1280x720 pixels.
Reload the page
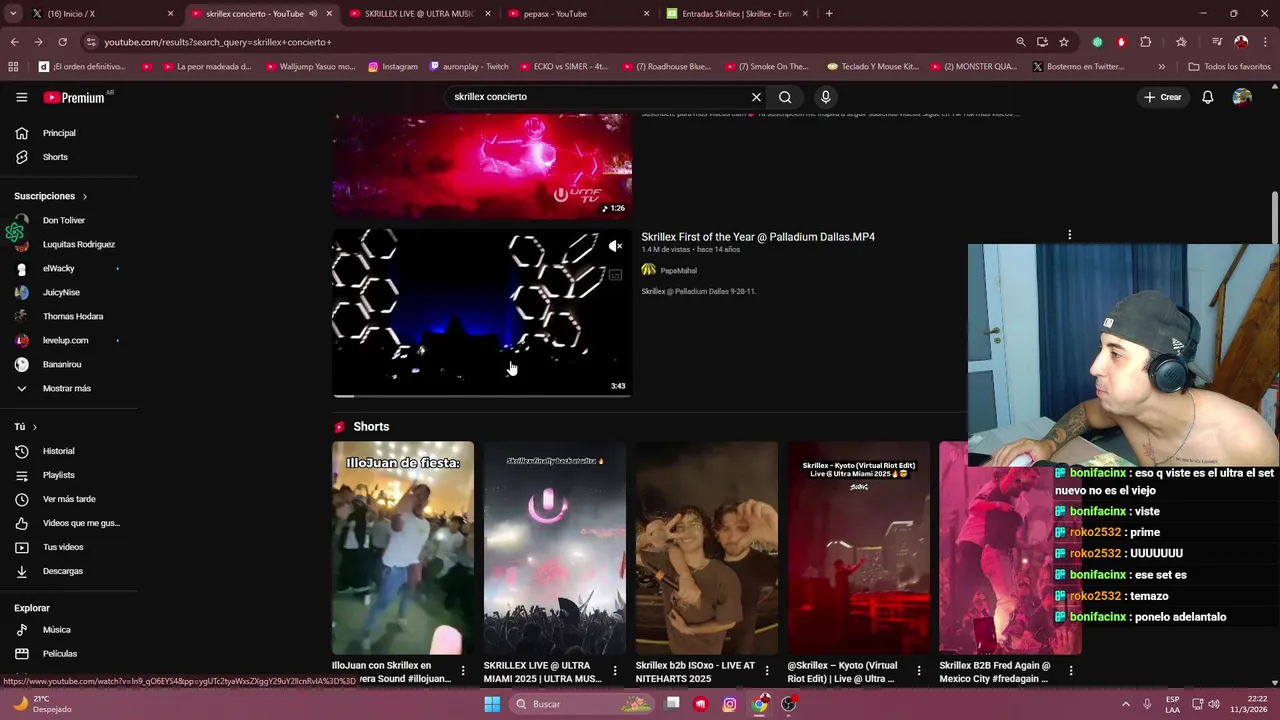click(62, 42)
